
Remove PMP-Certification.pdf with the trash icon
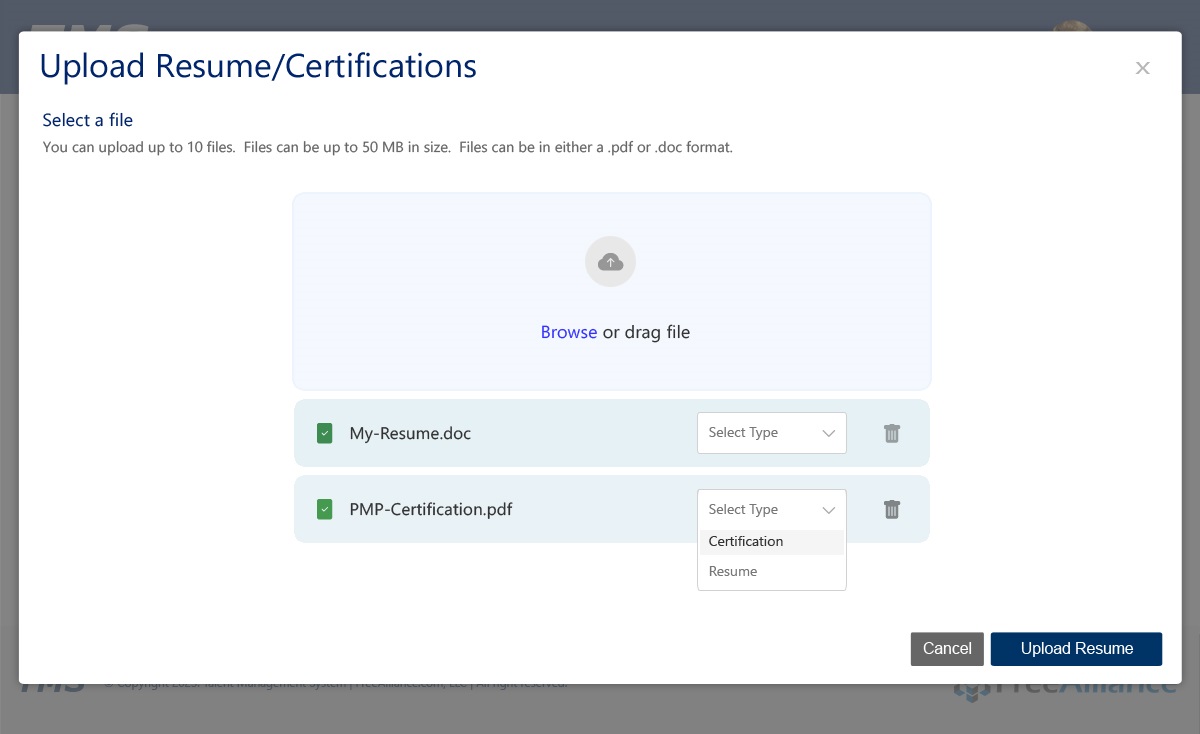[892, 509]
